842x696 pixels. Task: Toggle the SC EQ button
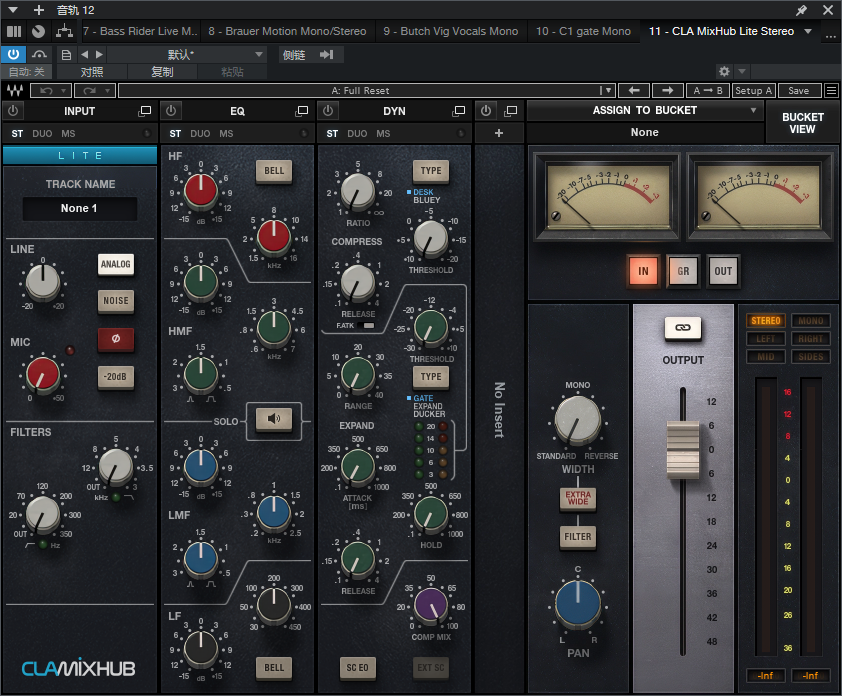pos(357,668)
